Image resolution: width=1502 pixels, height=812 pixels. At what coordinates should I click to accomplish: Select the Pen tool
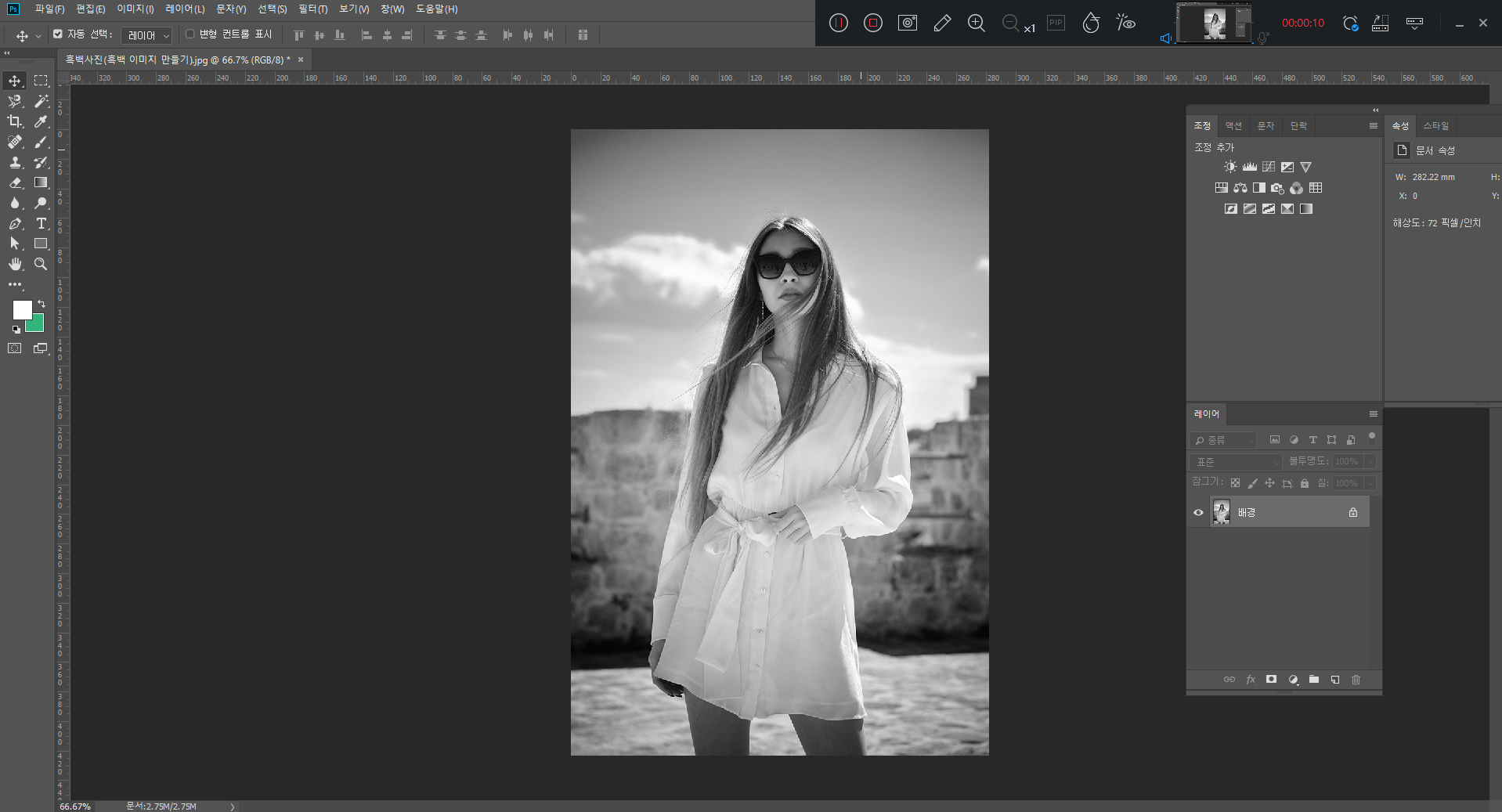(x=15, y=223)
